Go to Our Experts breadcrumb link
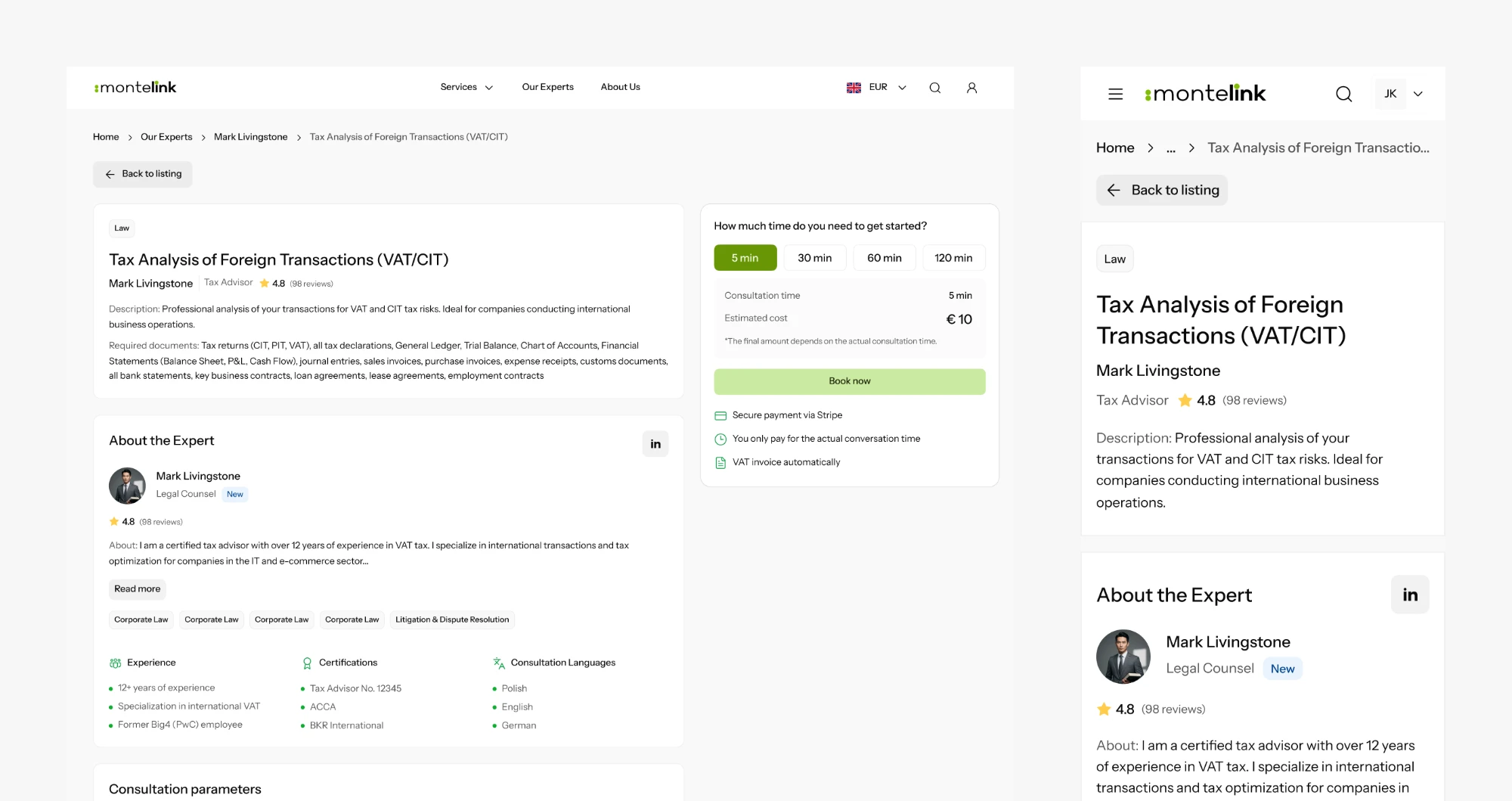The height and width of the screenshot is (801, 1512). pyautogui.click(x=166, y=137)
